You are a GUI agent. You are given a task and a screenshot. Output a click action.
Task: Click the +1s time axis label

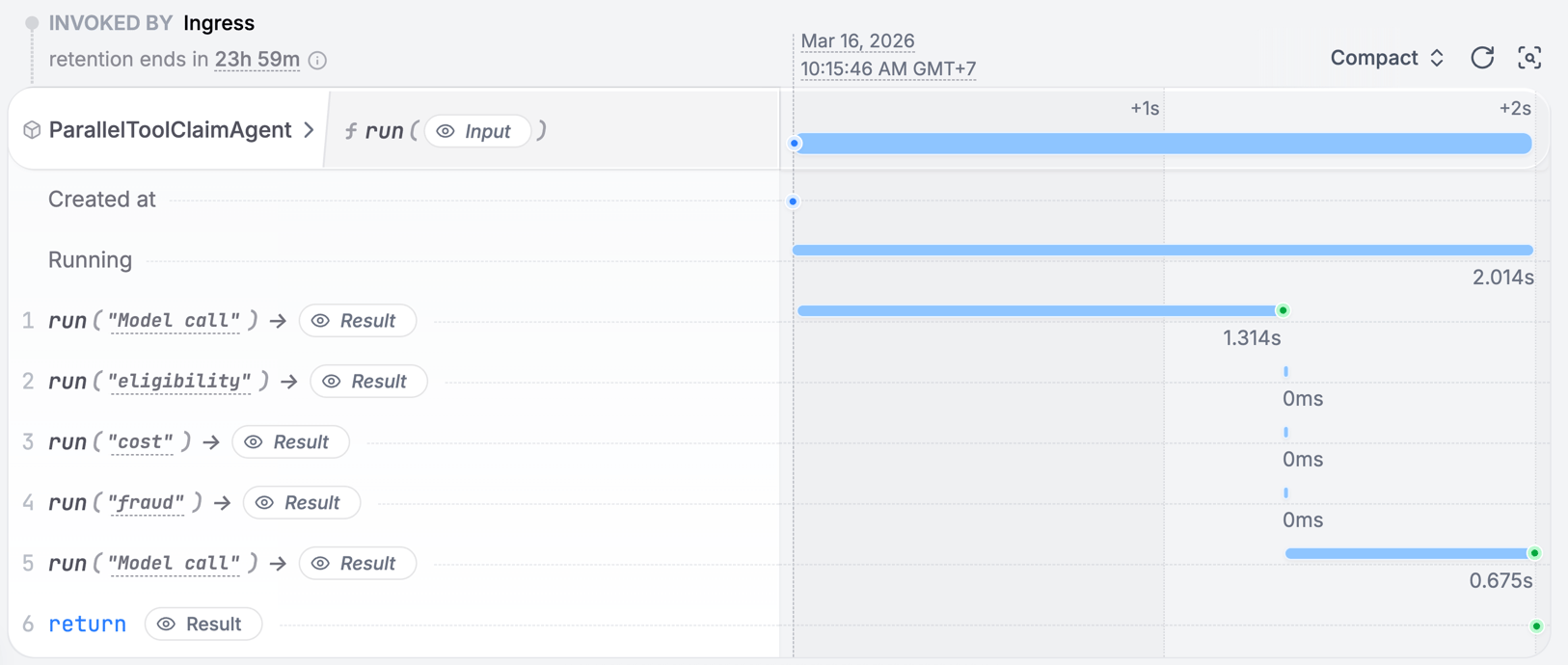pos(1145,108)
